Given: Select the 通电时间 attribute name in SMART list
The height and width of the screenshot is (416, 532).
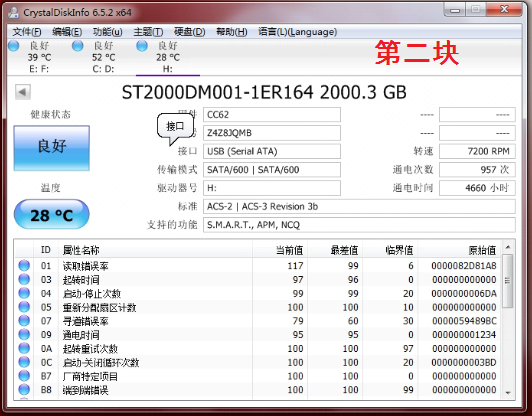Looking at the screenshot, I should [81, 335].
